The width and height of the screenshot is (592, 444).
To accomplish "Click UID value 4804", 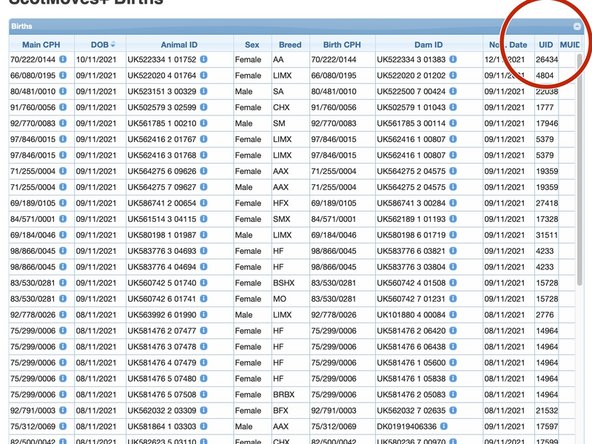I will coord(544,75).
